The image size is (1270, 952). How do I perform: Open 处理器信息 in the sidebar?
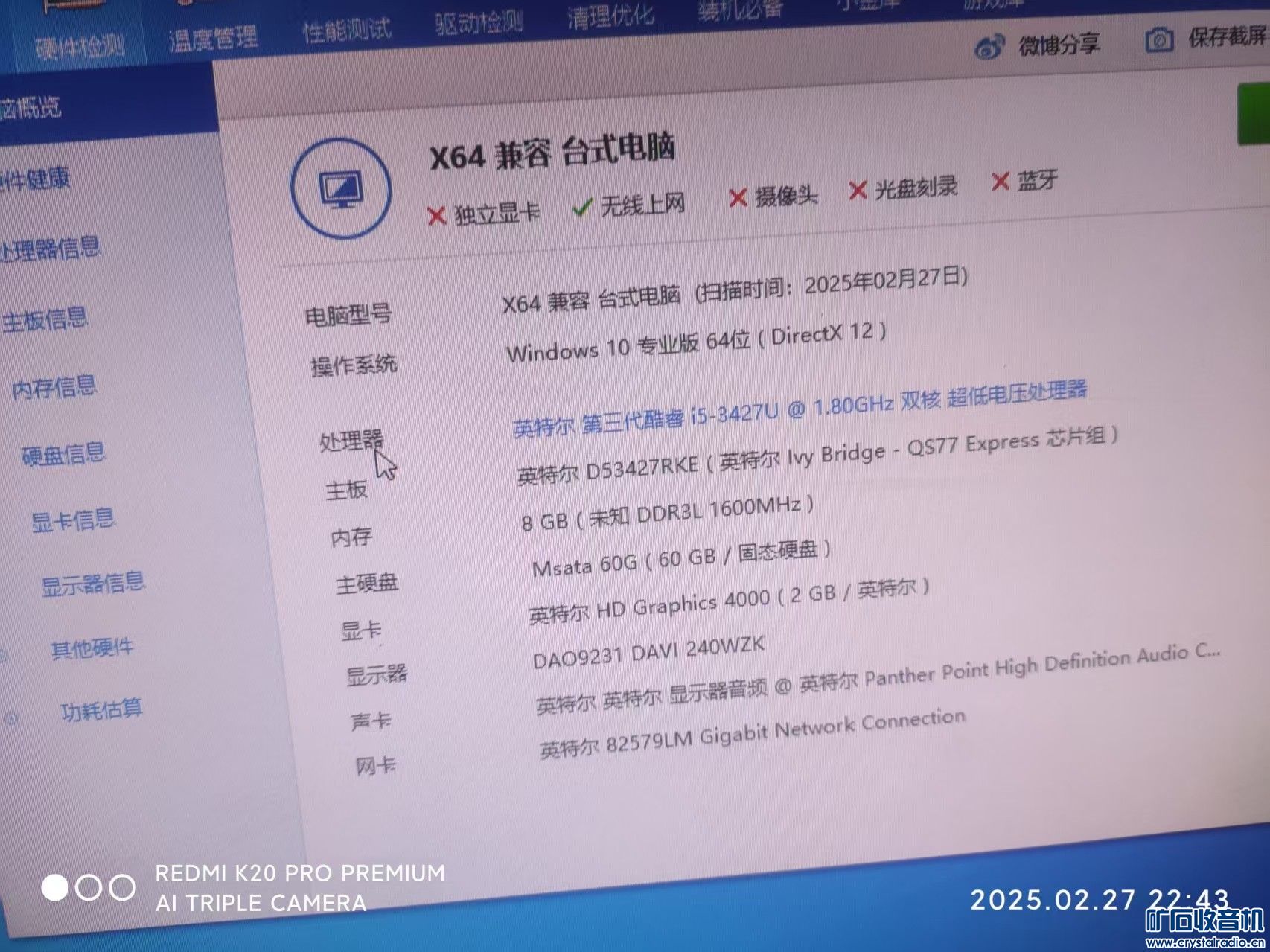[x=50, y=248]
